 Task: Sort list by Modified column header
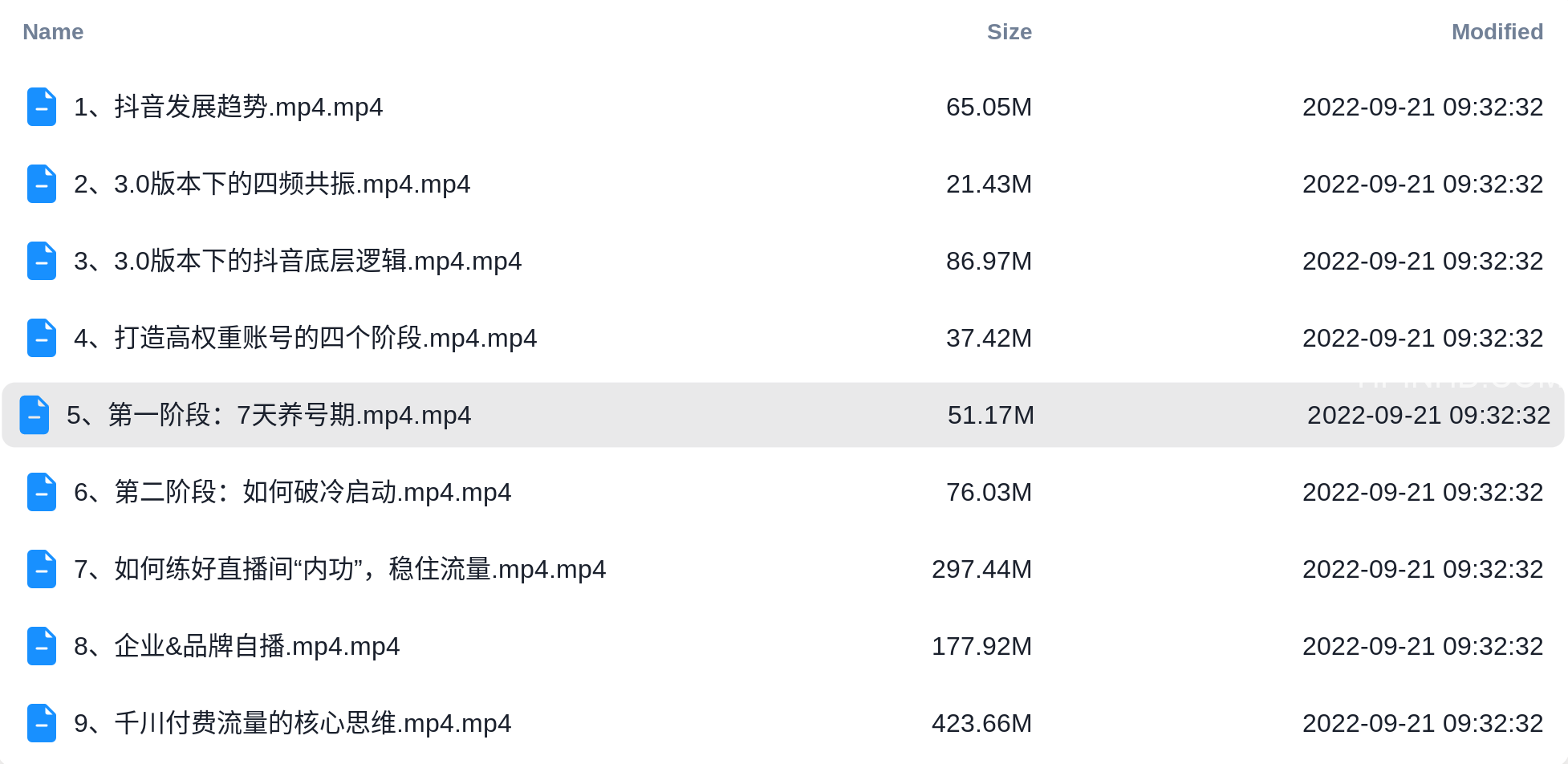coord(1497,32)
